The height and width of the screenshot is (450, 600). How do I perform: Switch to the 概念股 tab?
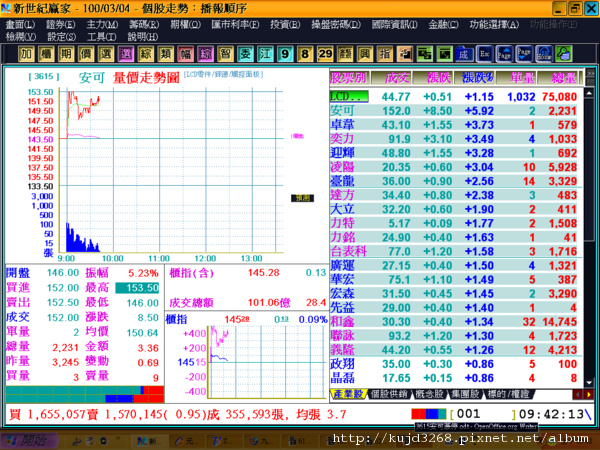point(430,394)
